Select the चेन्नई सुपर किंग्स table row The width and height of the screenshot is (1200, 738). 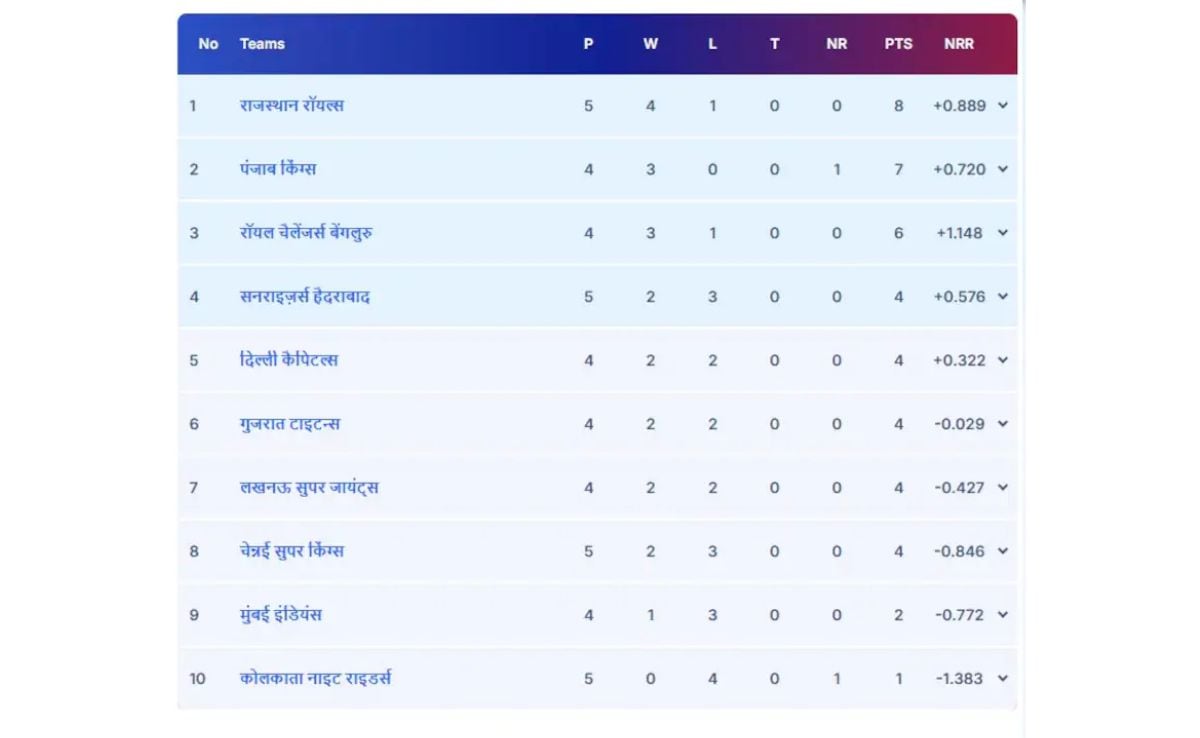(x=600, y=551)
